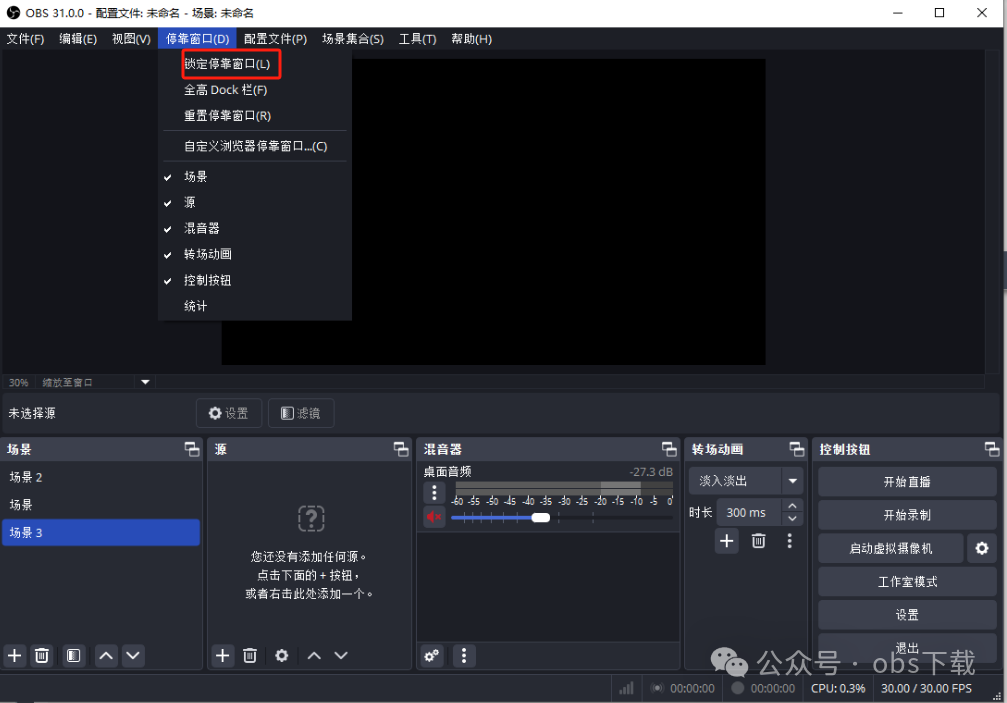1007x703 pixels.
Task: Add a new transition with the plus icon
Action: (x=726, y=540)
